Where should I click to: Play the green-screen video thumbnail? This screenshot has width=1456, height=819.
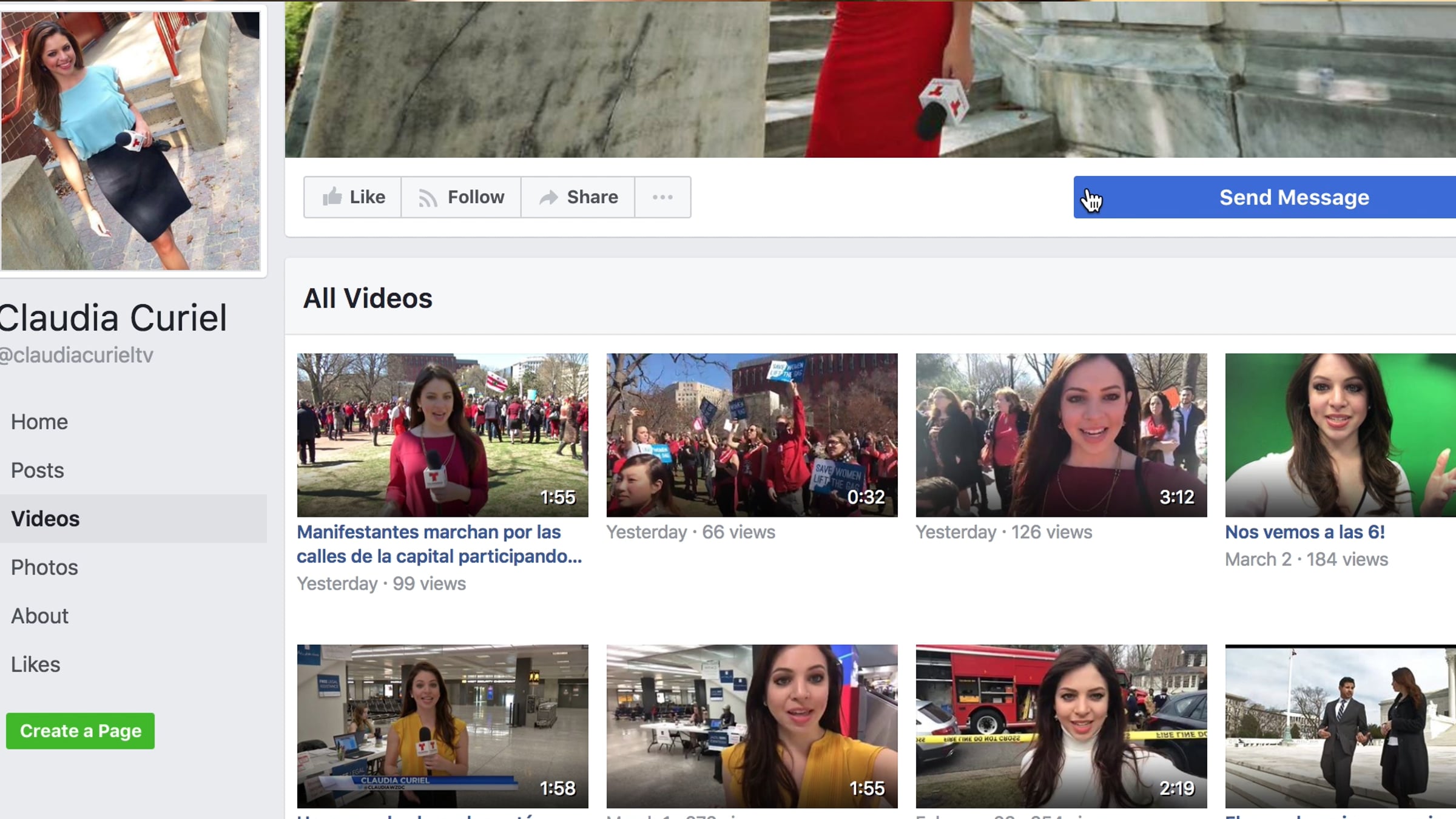[1340, 435]
